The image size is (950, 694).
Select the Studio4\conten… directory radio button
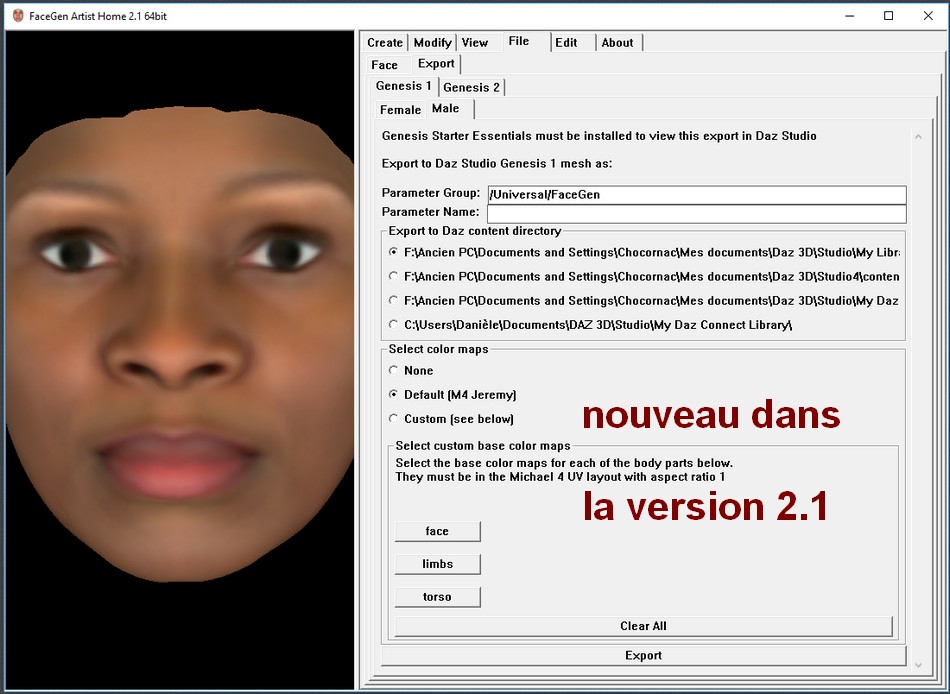(x=394, y=276)
